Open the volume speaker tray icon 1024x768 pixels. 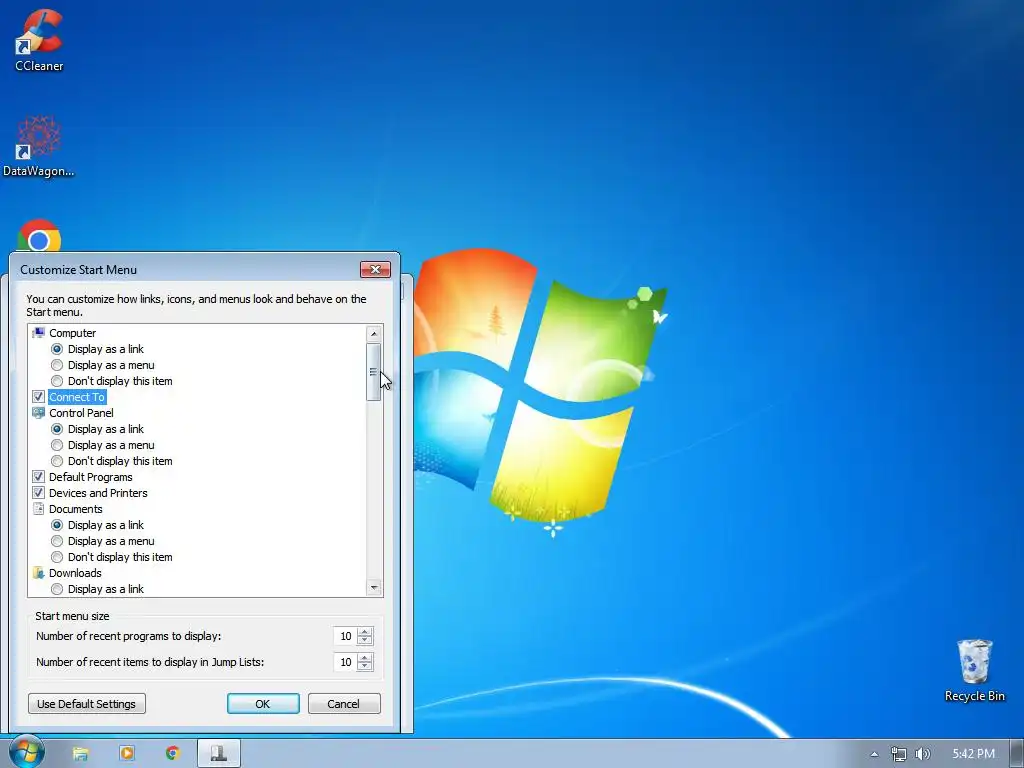(922, 754)
